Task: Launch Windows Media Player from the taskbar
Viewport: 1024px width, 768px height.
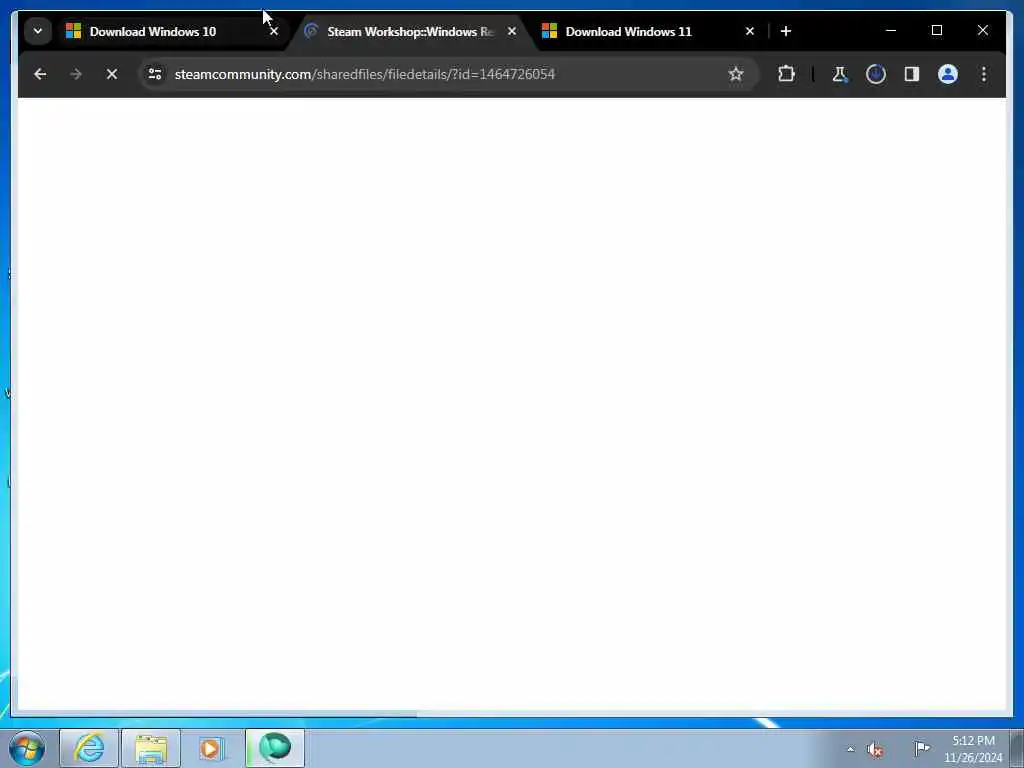Action: click(212, 748)
